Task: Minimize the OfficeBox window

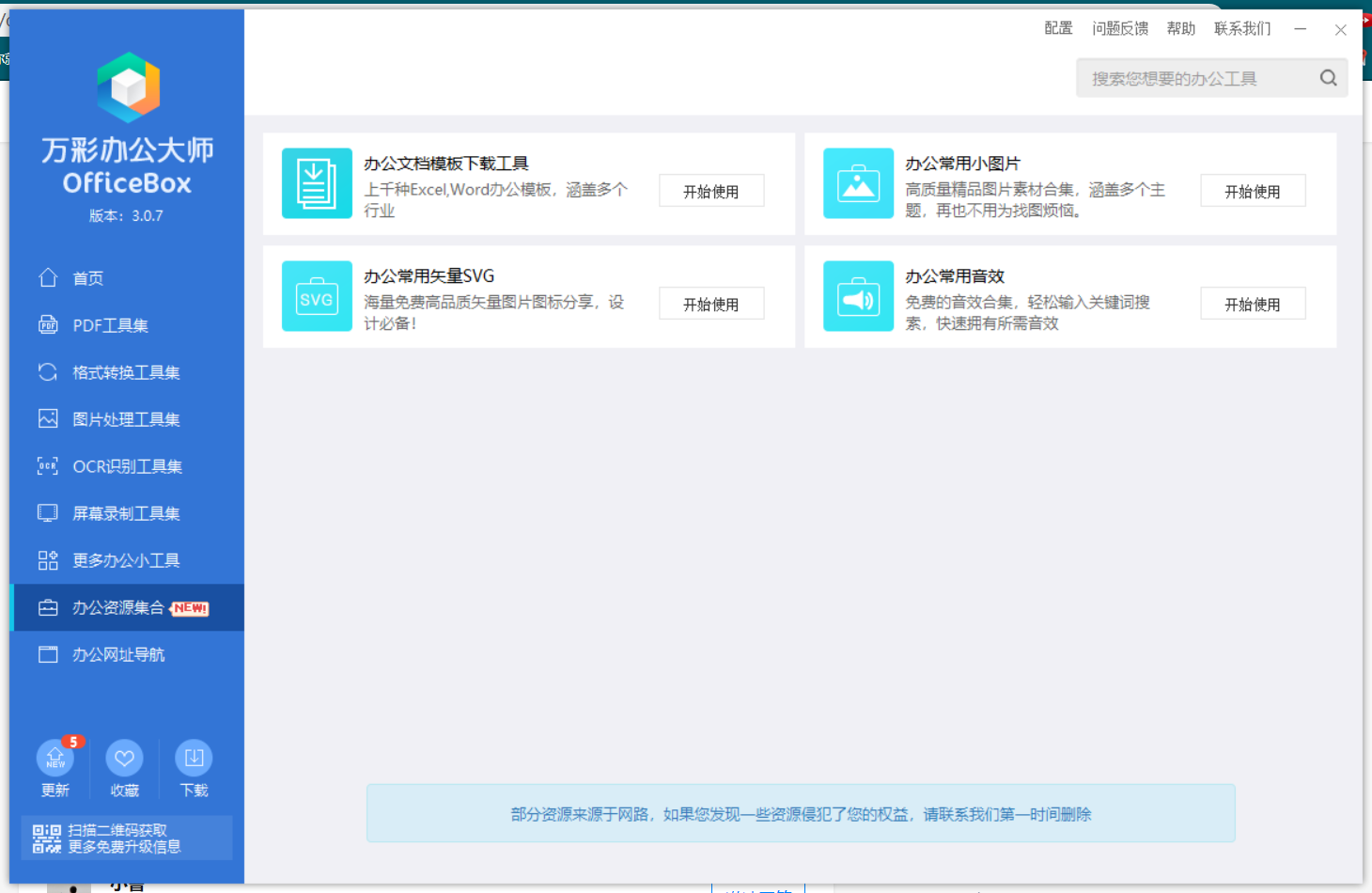Action: [1301, 29]
